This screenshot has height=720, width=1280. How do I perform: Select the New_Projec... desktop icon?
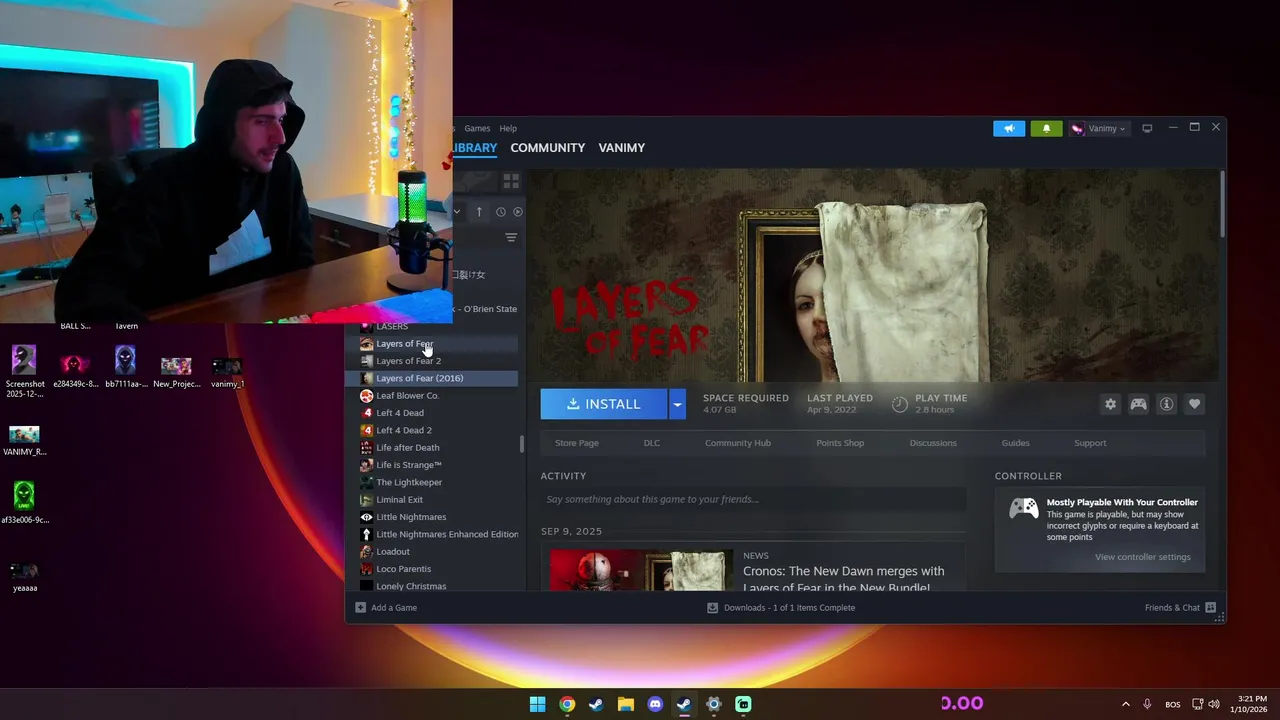pos(176,371)
